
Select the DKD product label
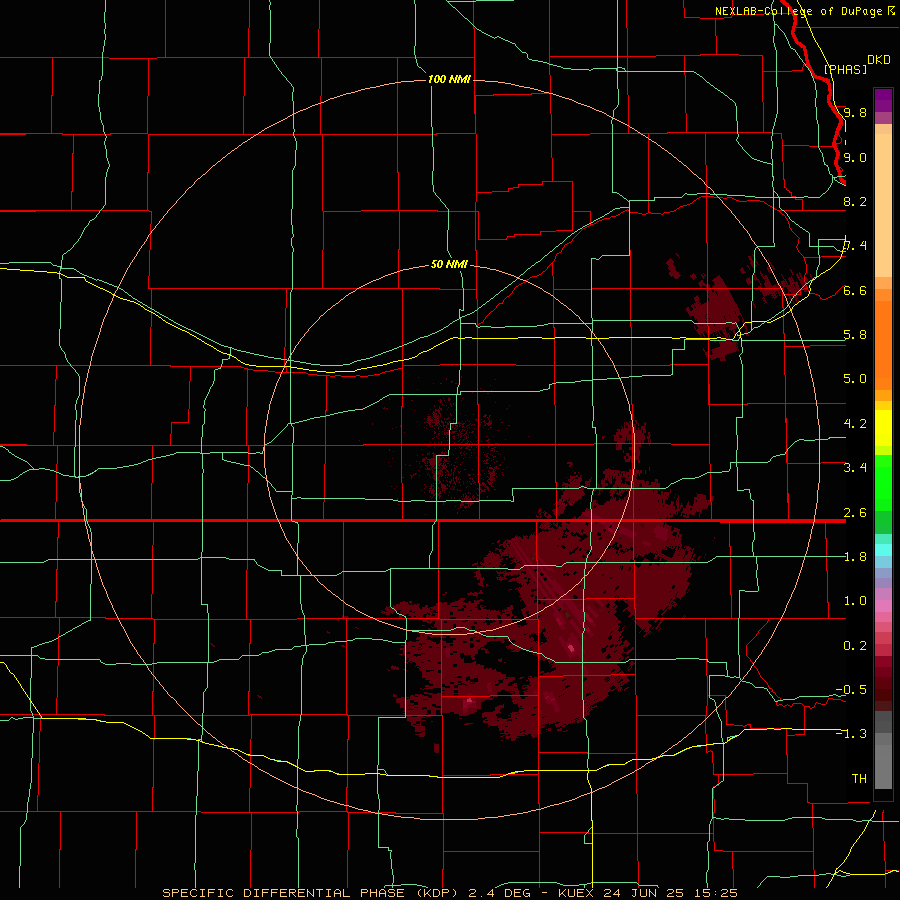click(878, 60)
